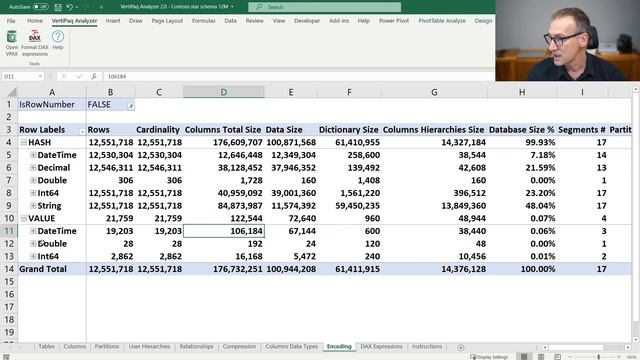Select the 48.04% Database Size cell
This screenshot has height=360, width=640.
pos(522,205)
